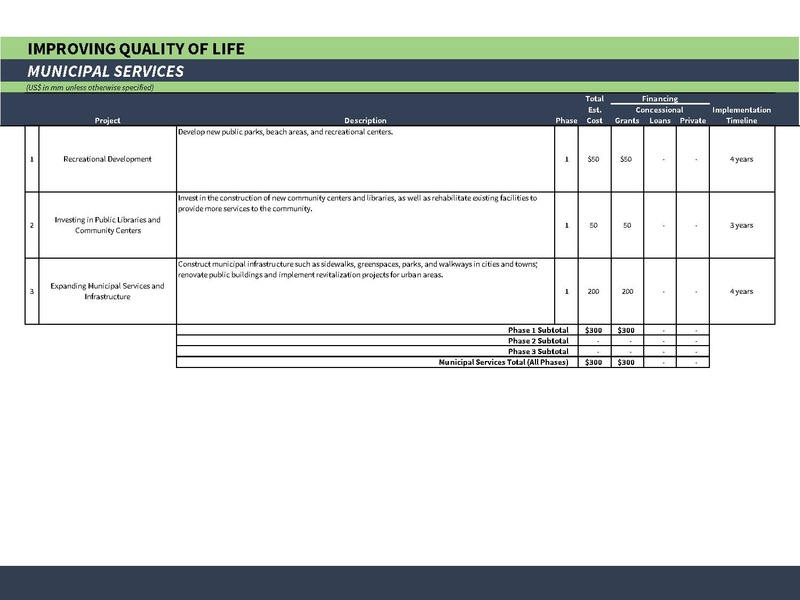Click the 'IMPROVING QUALITY OF LIFE' title
The width and height of the screenshot is (800, 600).
click(136, 49)
